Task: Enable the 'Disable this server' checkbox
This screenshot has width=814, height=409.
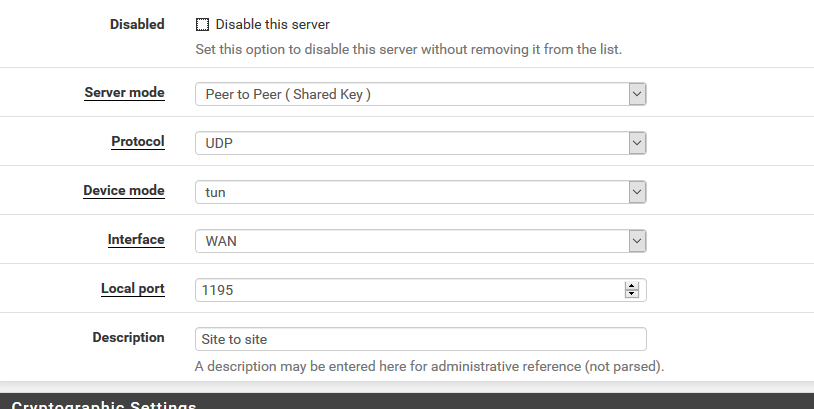Action: [203, 24]
